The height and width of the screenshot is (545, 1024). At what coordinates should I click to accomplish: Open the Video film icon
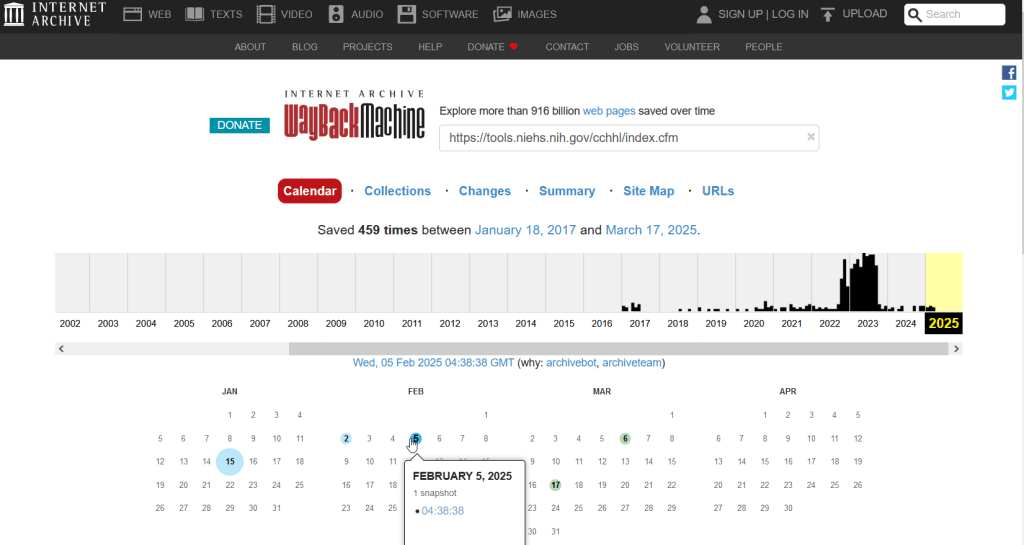coord(266,15)
